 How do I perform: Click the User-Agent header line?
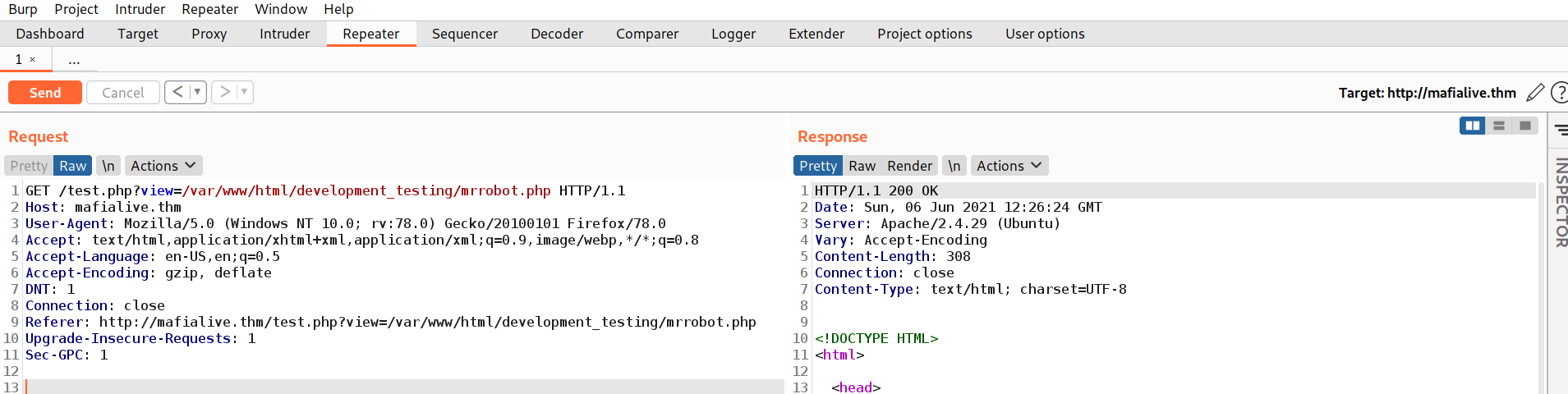(x=346, y=223)
